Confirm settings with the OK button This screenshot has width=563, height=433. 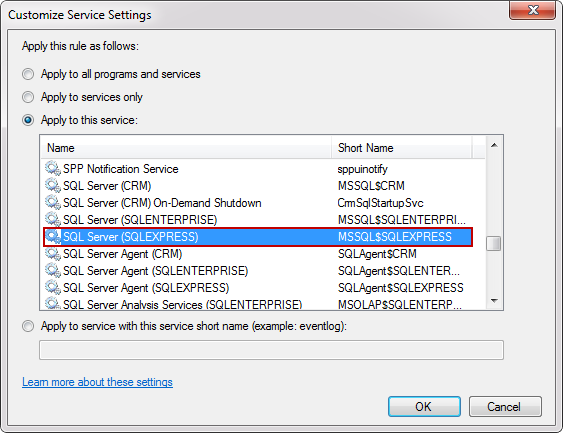tap(424, 406)
